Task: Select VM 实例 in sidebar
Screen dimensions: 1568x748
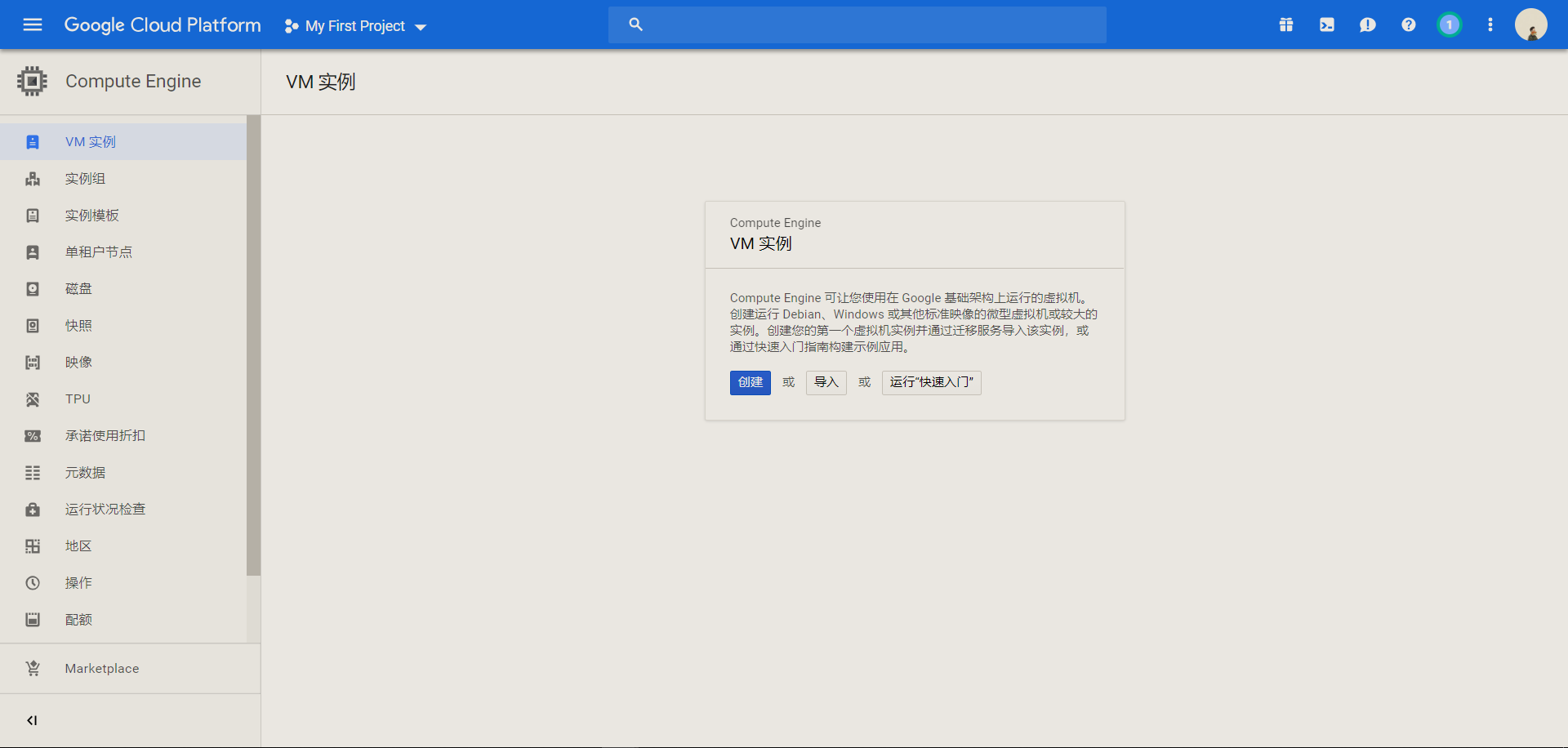Action: point(123,141)
